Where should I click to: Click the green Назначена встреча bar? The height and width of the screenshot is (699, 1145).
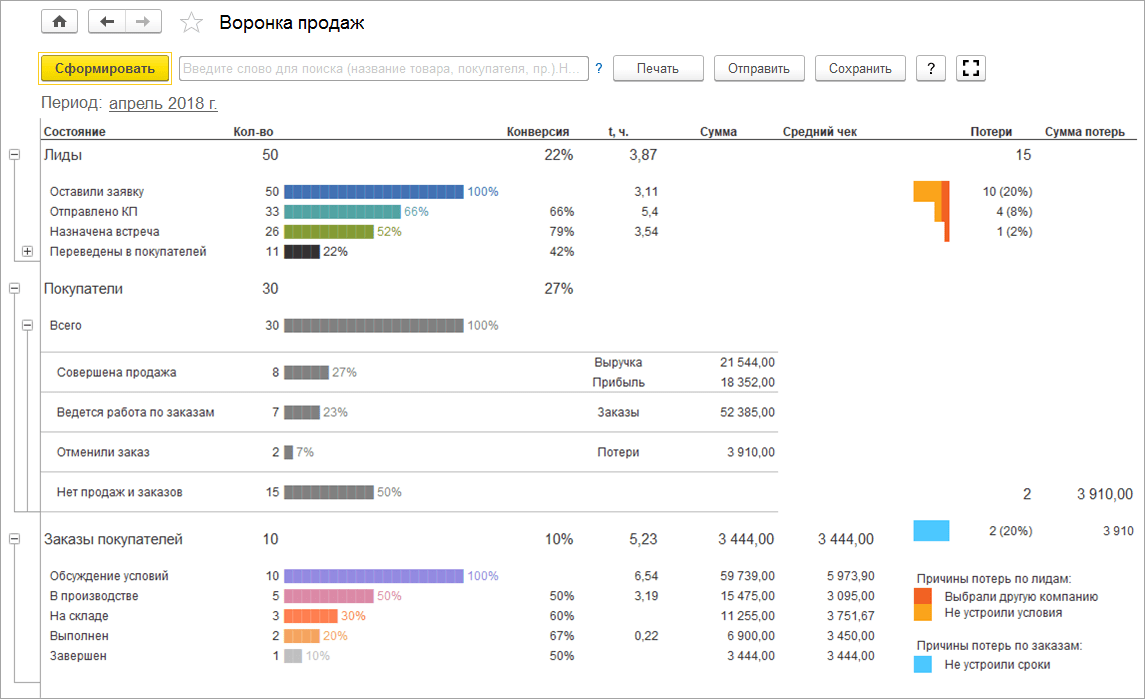pos(329,232)
